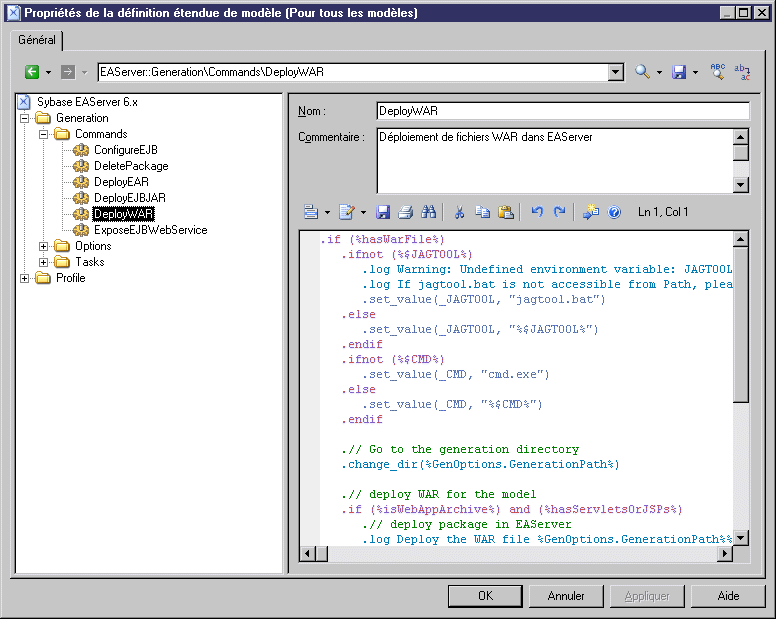Click the ABC spell-check search icon
This screenshot has width=776, height=619.
[718, 71]
